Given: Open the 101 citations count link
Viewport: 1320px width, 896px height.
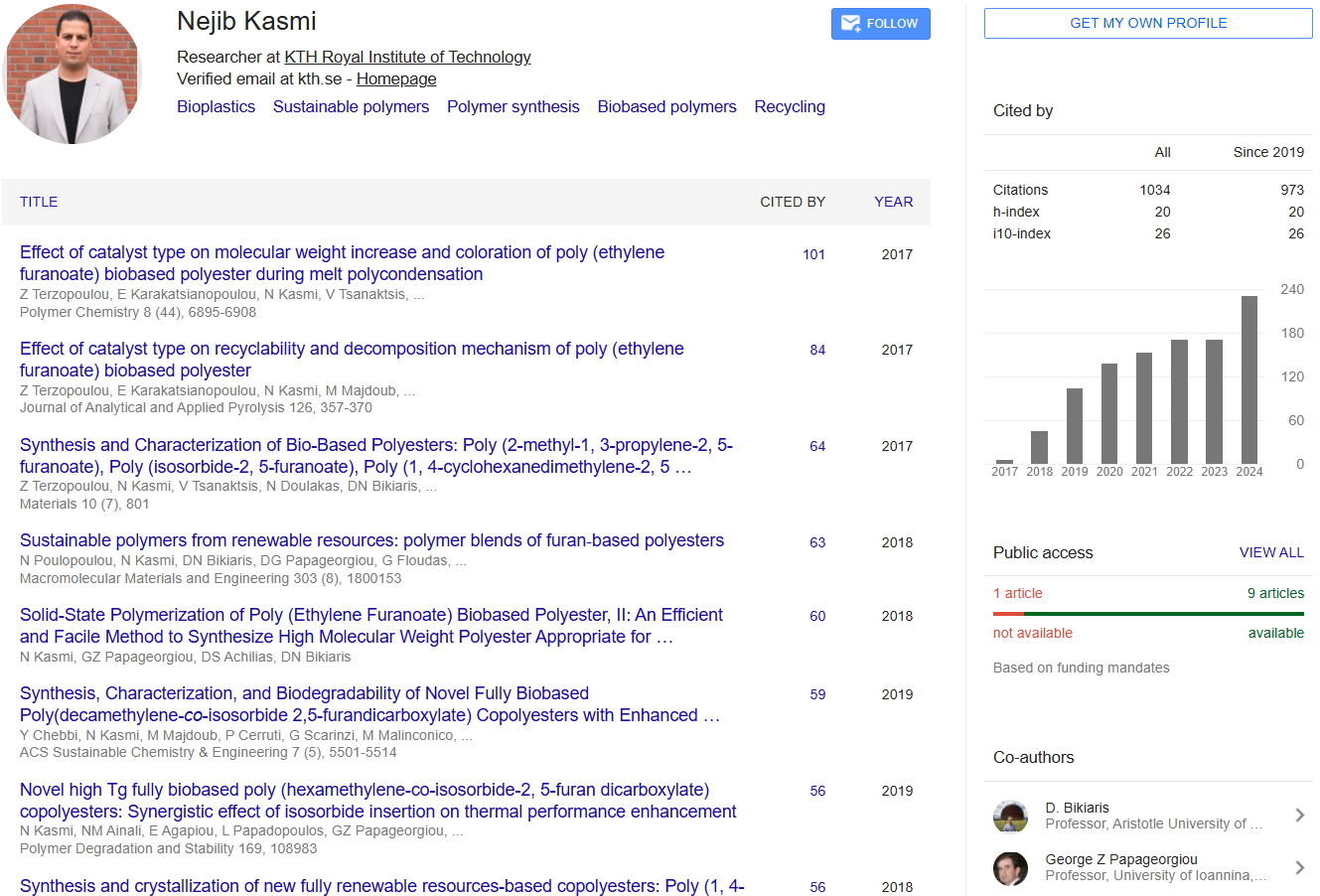Looking at the screenshot, I should click(813, 254).
